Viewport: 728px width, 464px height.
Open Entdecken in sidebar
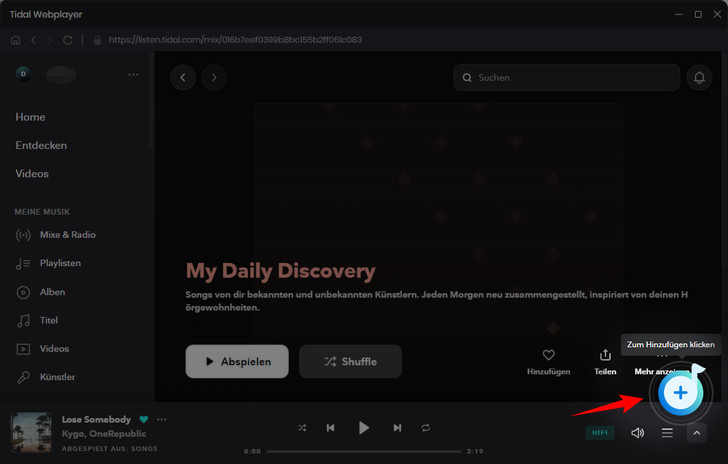pos(41,145)
